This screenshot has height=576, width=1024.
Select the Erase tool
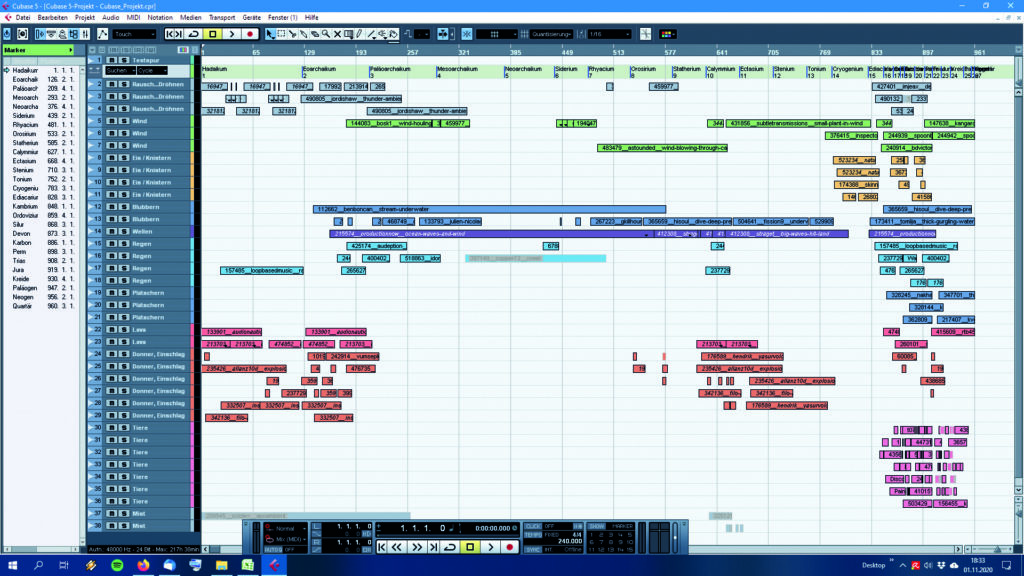pos(315,34)
